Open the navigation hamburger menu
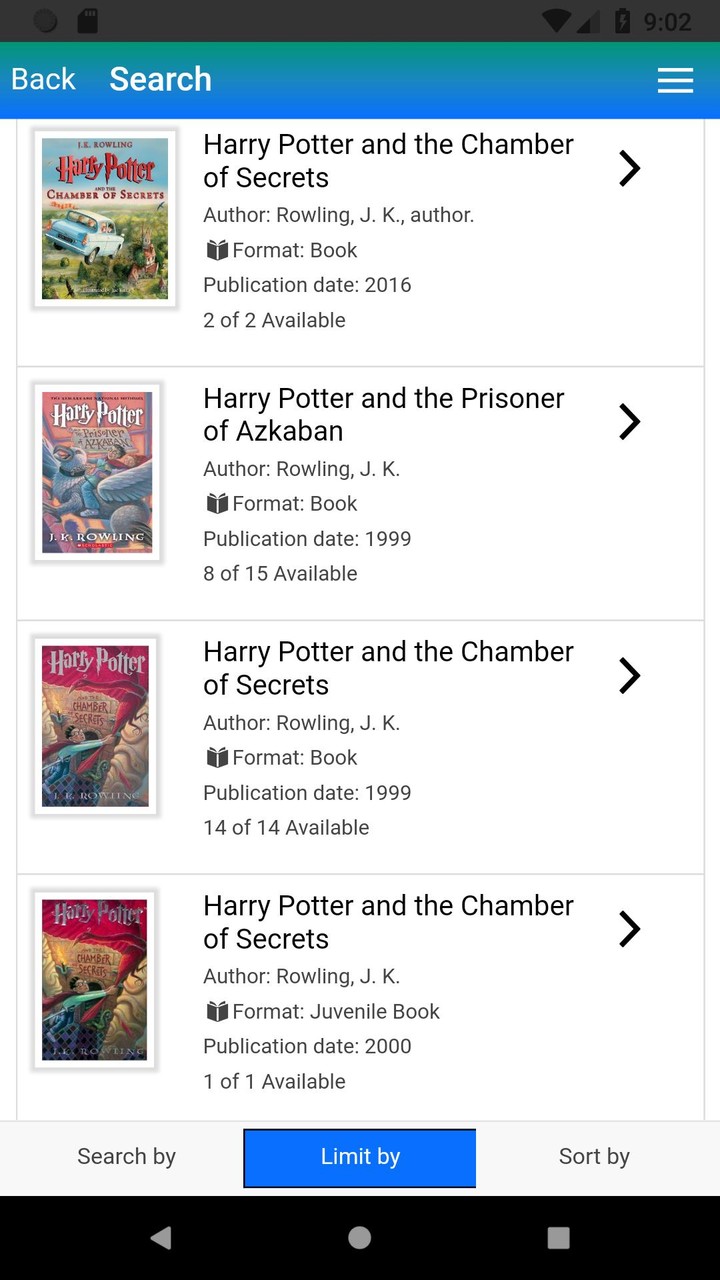This screenshot has width=720, height=1280. coord(675,80)
